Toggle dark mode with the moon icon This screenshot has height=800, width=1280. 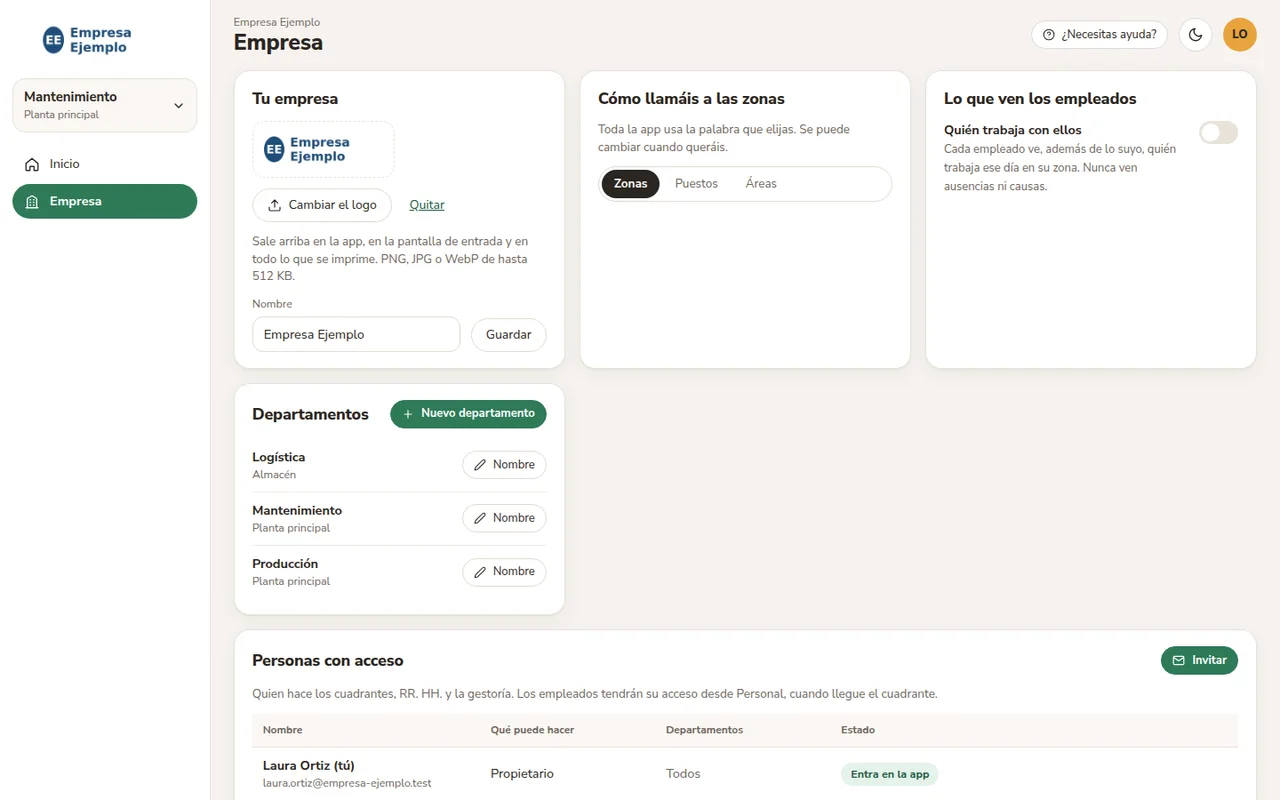[x=1195, y=35]
